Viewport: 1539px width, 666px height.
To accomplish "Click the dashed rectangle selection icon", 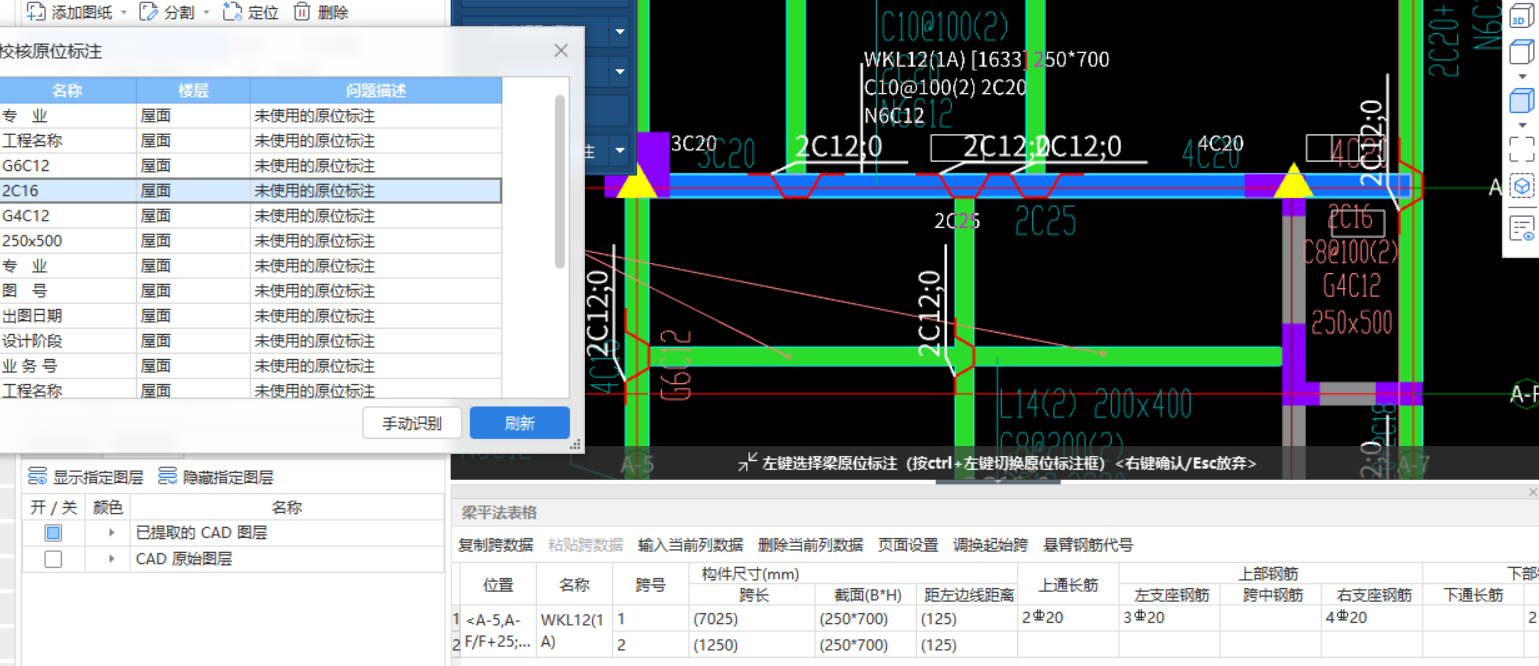I will point(1521,149).
